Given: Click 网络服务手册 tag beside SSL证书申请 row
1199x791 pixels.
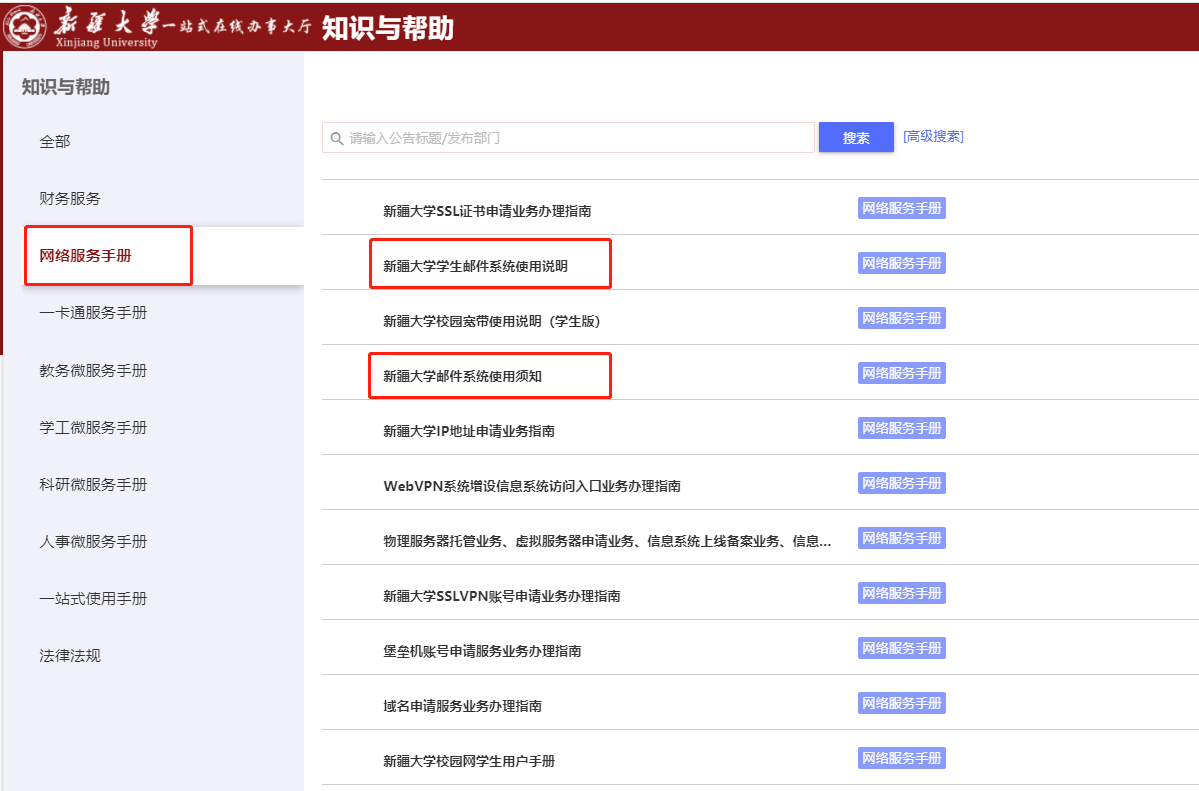Looking at the screenshot, I should [x=902, y=208].
